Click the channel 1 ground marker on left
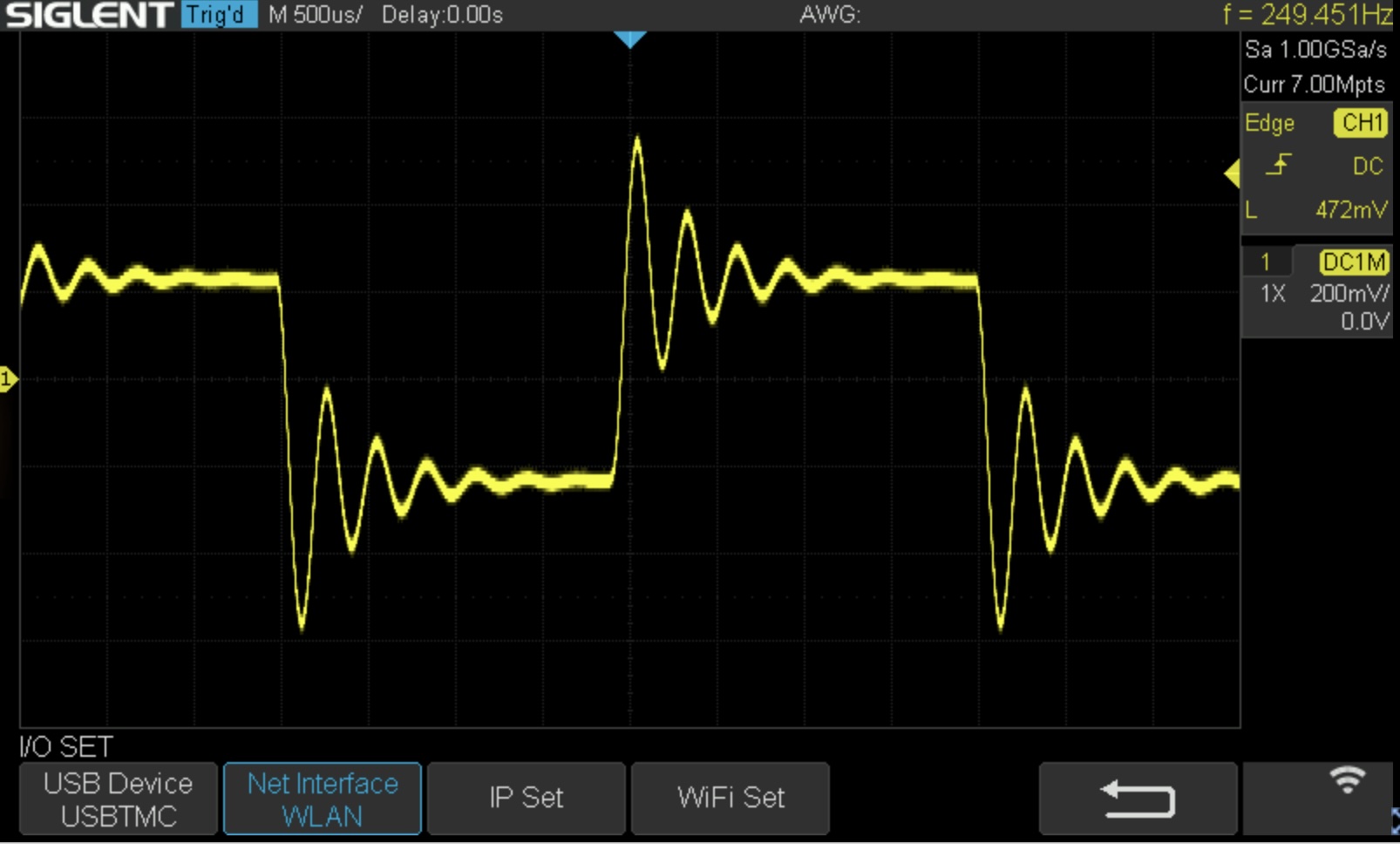1400x844 pixels. click(8, 379)
